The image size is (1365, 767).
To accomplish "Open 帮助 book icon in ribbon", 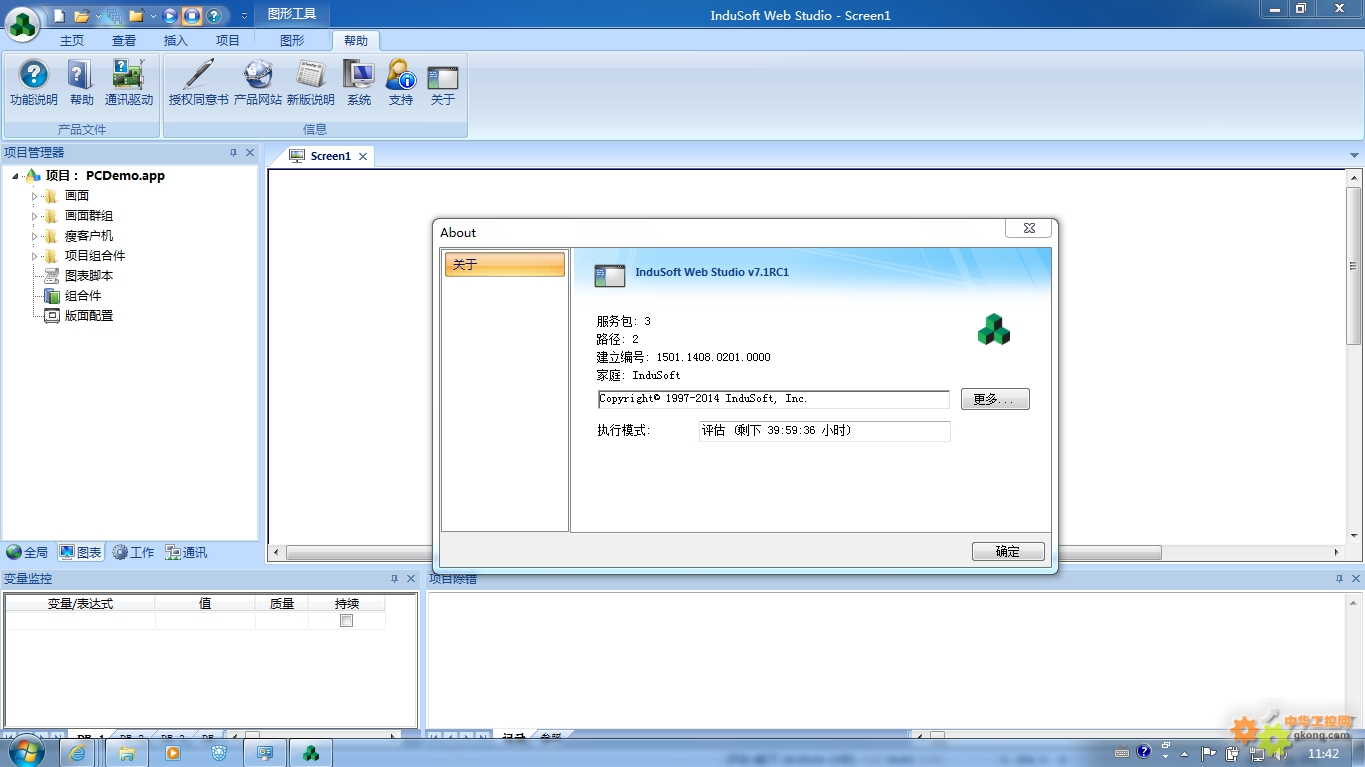I will tap(81, 82).
